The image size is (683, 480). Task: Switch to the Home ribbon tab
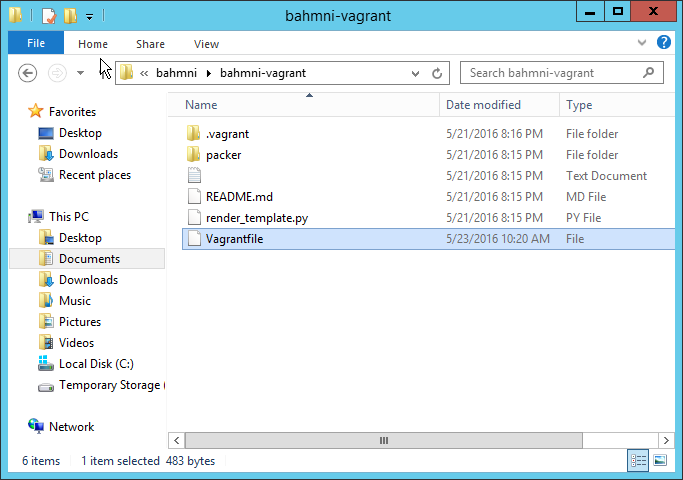tap(93, 44)
